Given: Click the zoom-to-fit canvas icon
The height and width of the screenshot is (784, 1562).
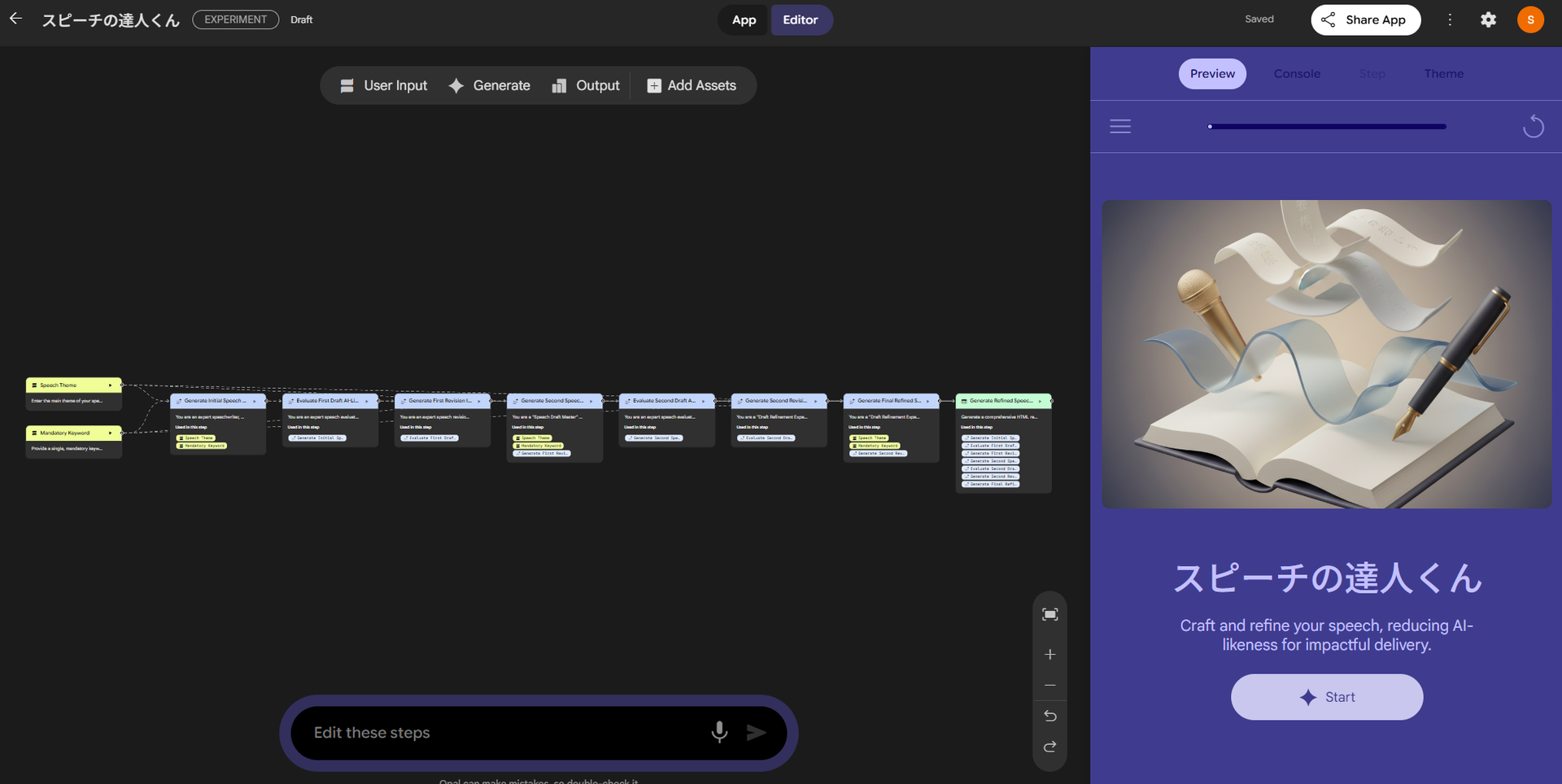Looking at the screenshot, I should (x=1049, y=615).
